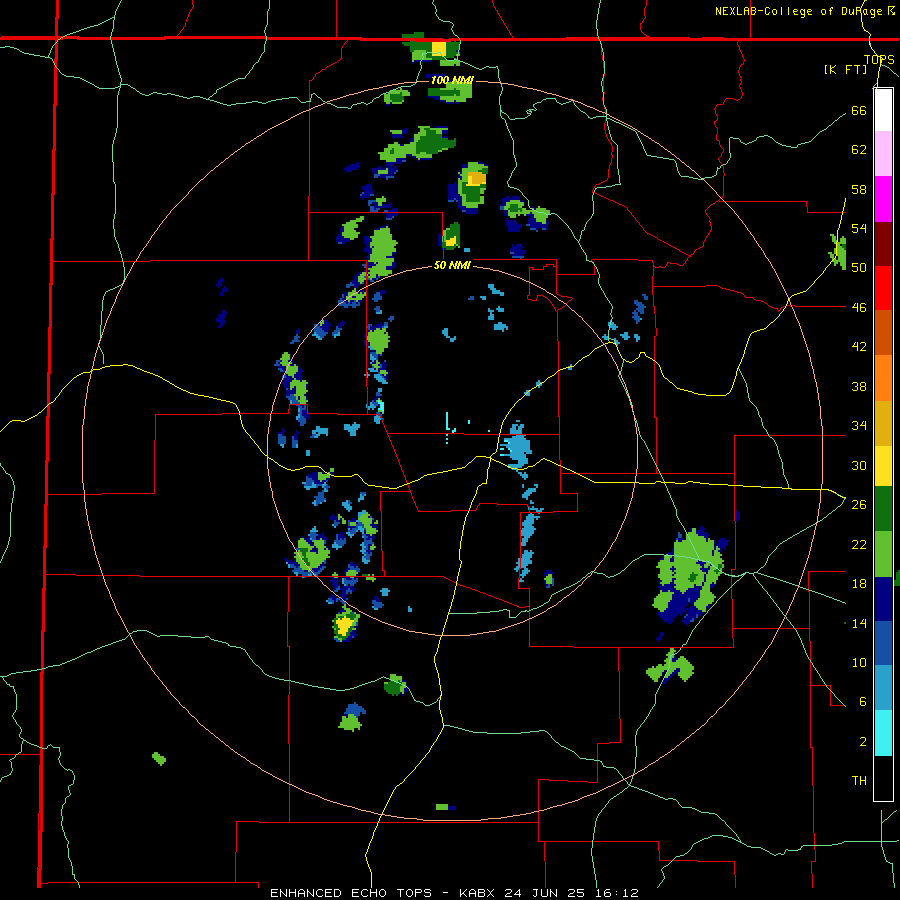The height and width of the screenshot is (900, 900).
Task: Click the white 66 kft legend swatch
Action: (x=883, y=110)
